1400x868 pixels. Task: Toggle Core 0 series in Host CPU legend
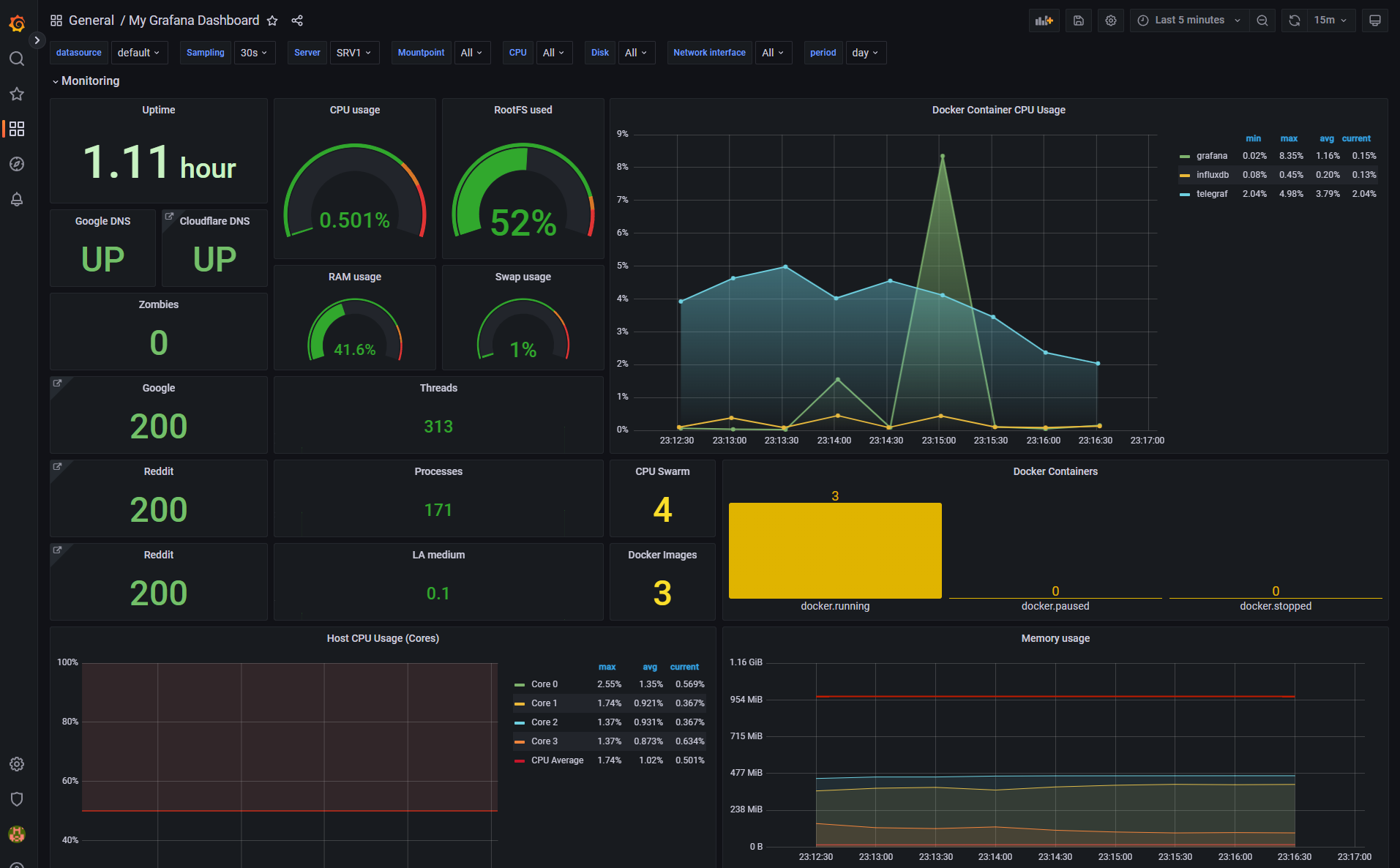click(x=543, y=684)
